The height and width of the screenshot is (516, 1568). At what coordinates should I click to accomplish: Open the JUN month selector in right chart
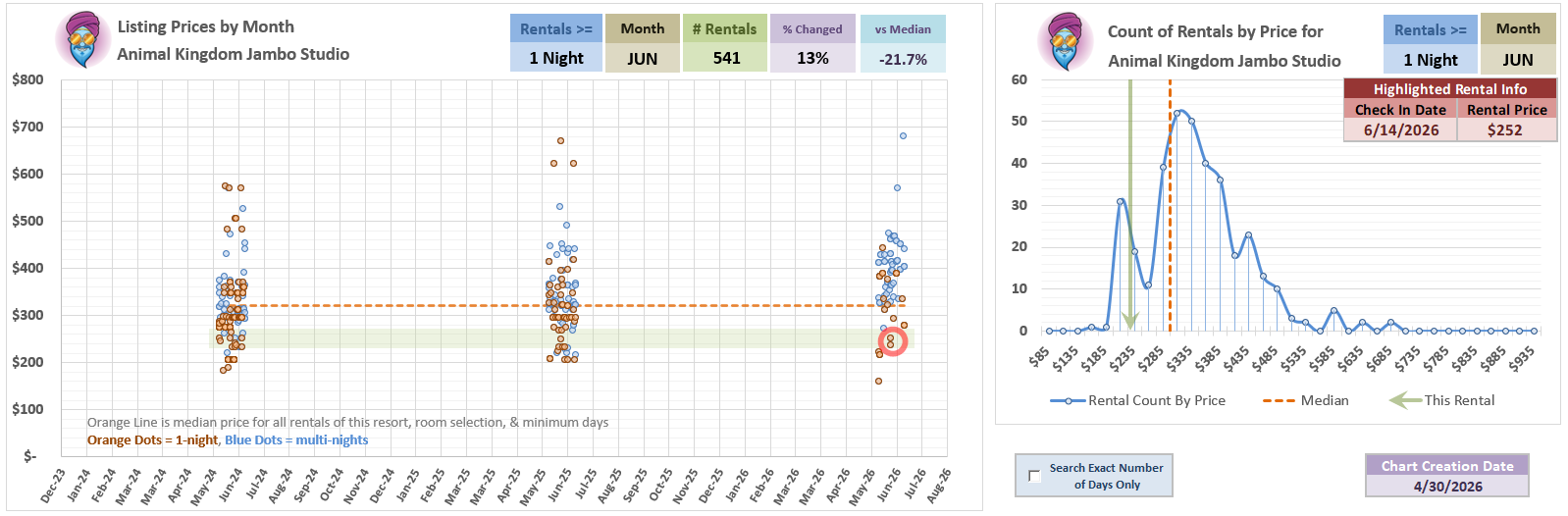pos(1518,60)
